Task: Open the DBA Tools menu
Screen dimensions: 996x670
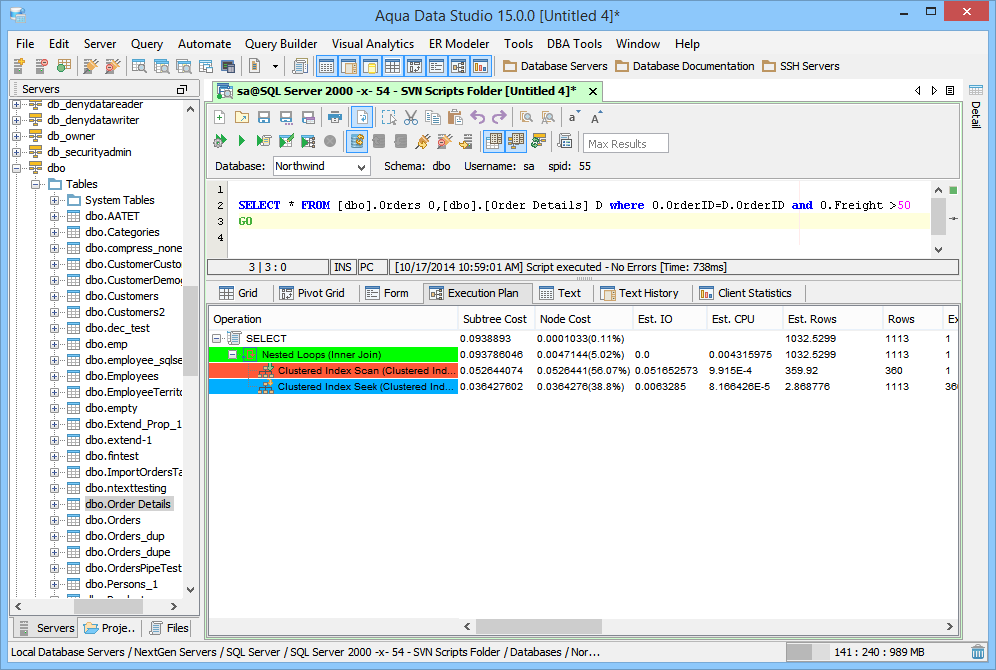Action: coord(574,44)
